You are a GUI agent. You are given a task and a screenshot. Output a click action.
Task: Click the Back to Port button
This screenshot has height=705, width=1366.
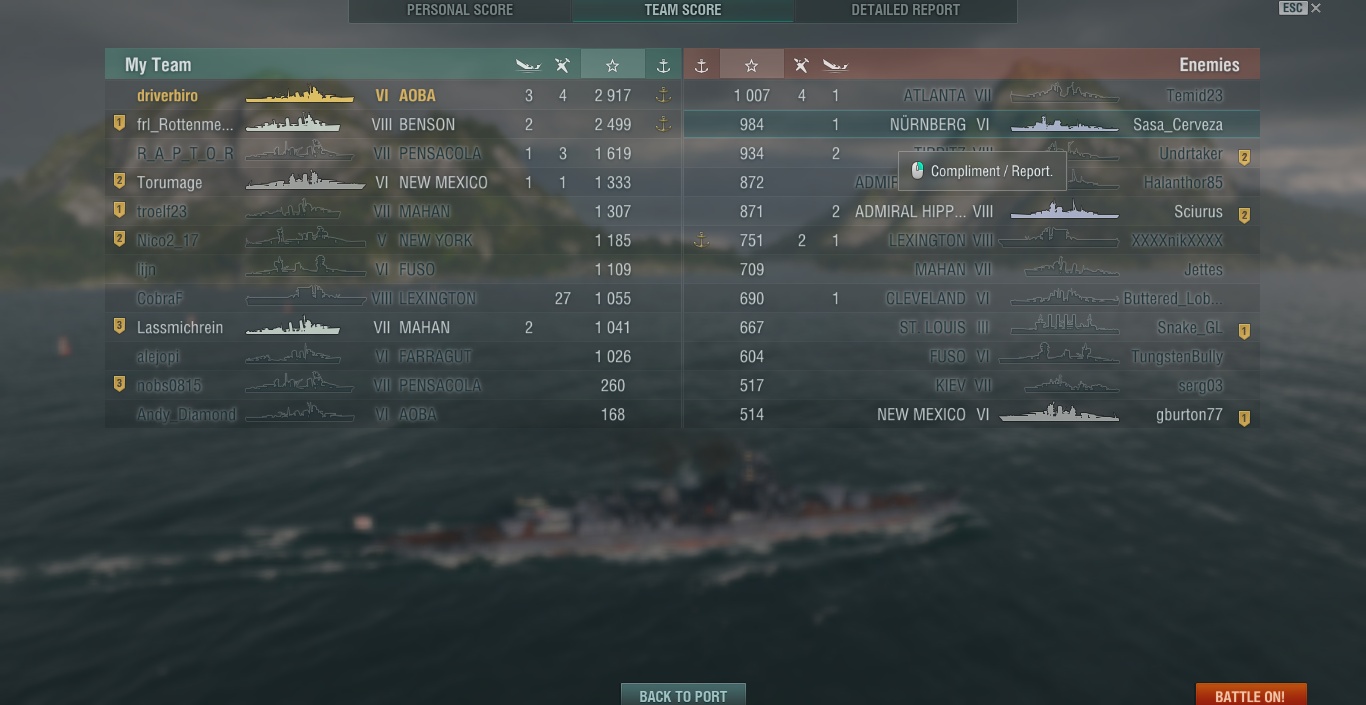coord(683,695)
